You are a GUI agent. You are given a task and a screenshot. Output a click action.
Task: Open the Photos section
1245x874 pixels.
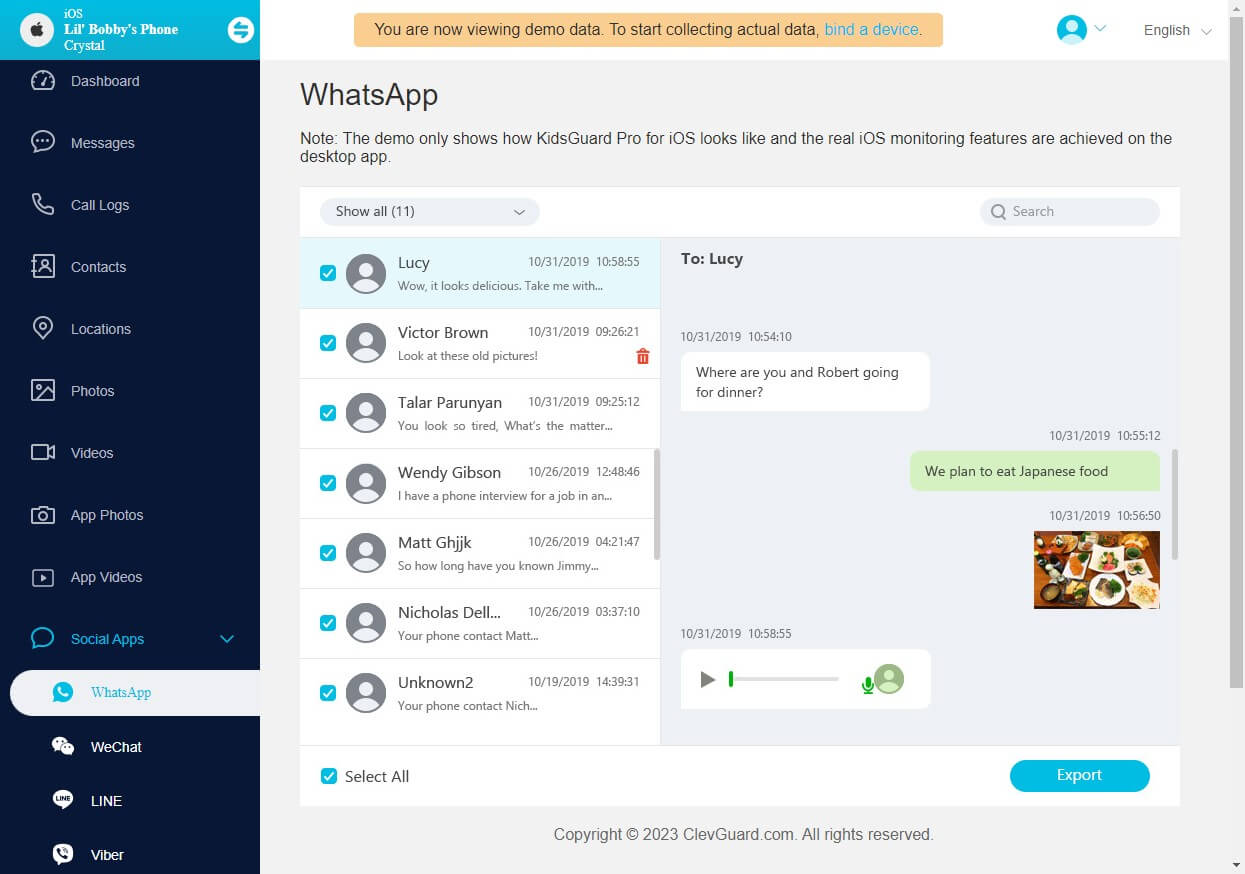[x=130, y=391]
